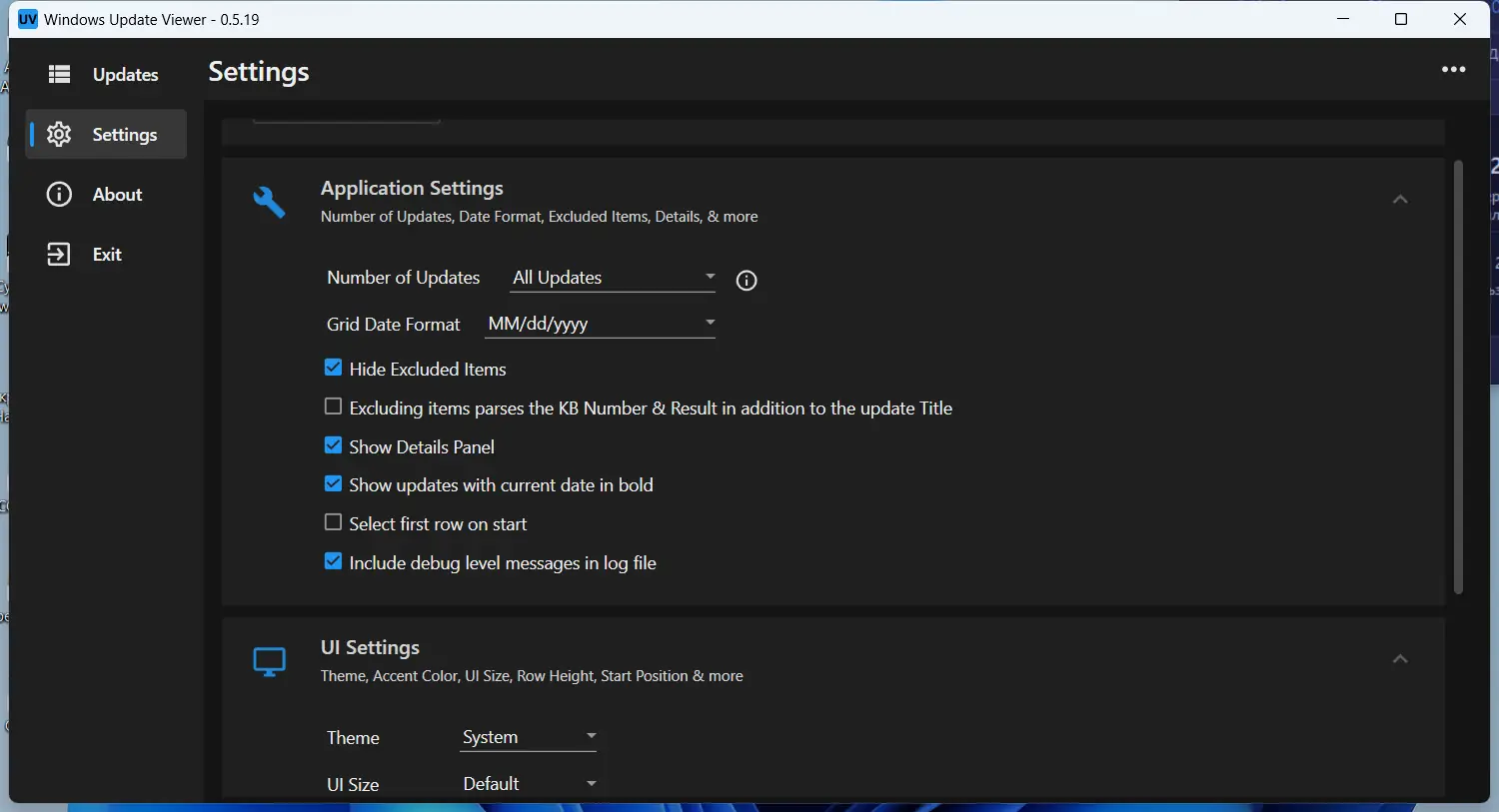Open the About page

(x=106, y=194)
